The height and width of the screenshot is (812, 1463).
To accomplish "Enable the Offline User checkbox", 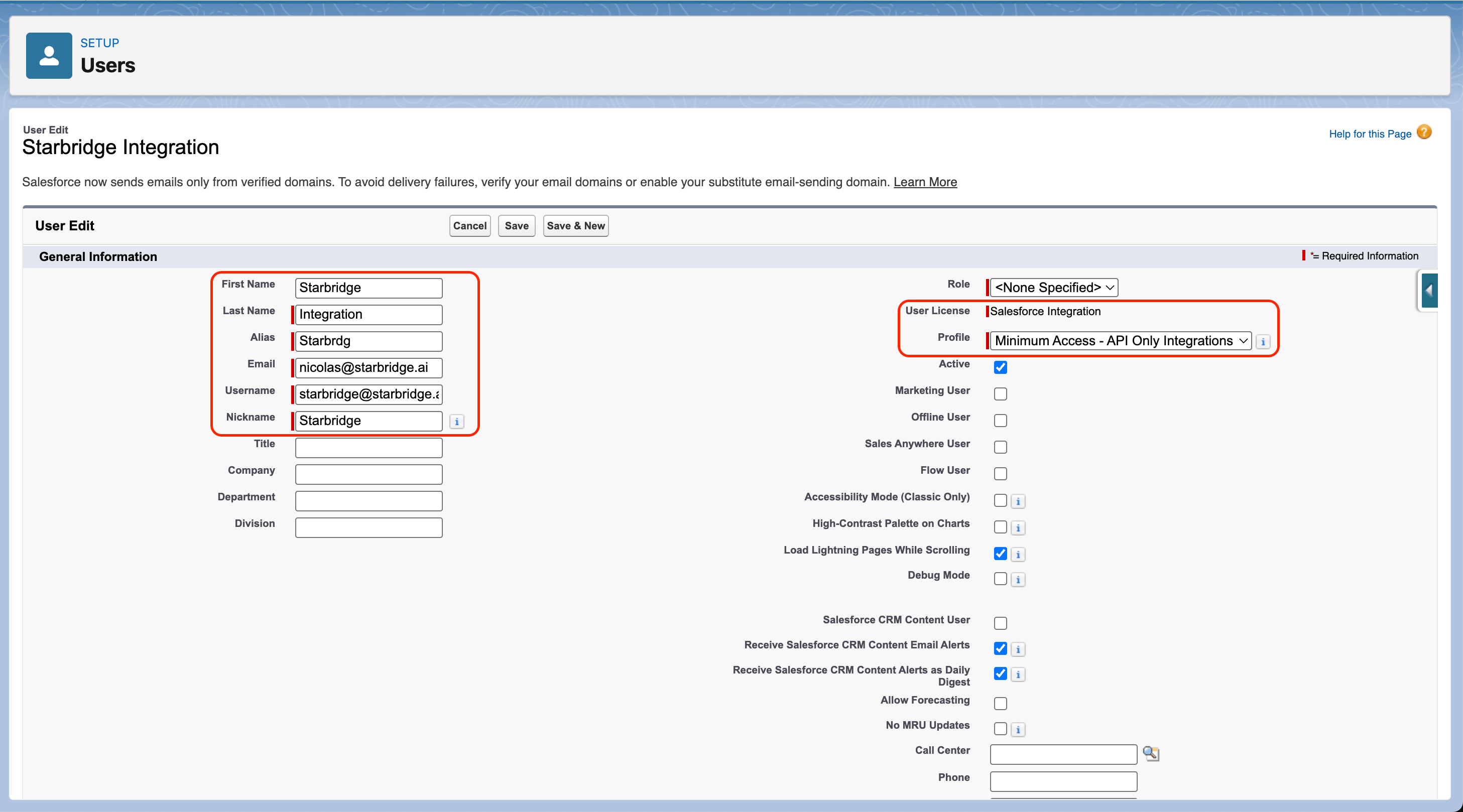I will (1000, 421).
